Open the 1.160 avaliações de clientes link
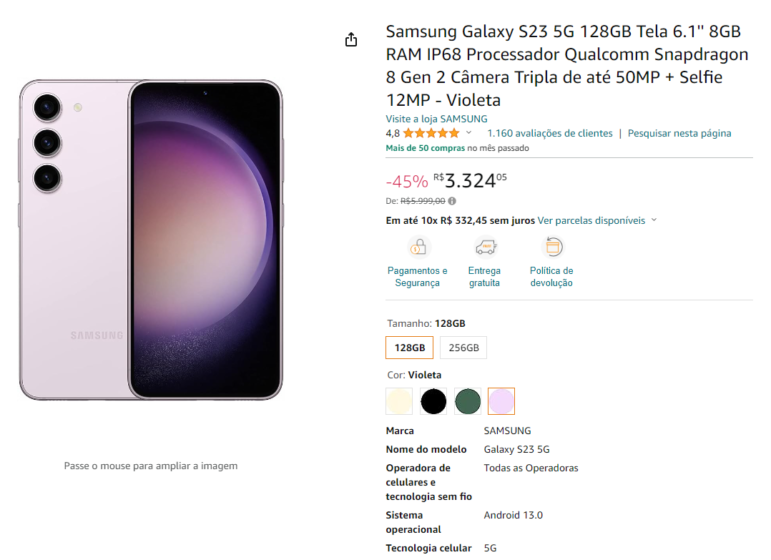771x560 pixels. [549, 133]
